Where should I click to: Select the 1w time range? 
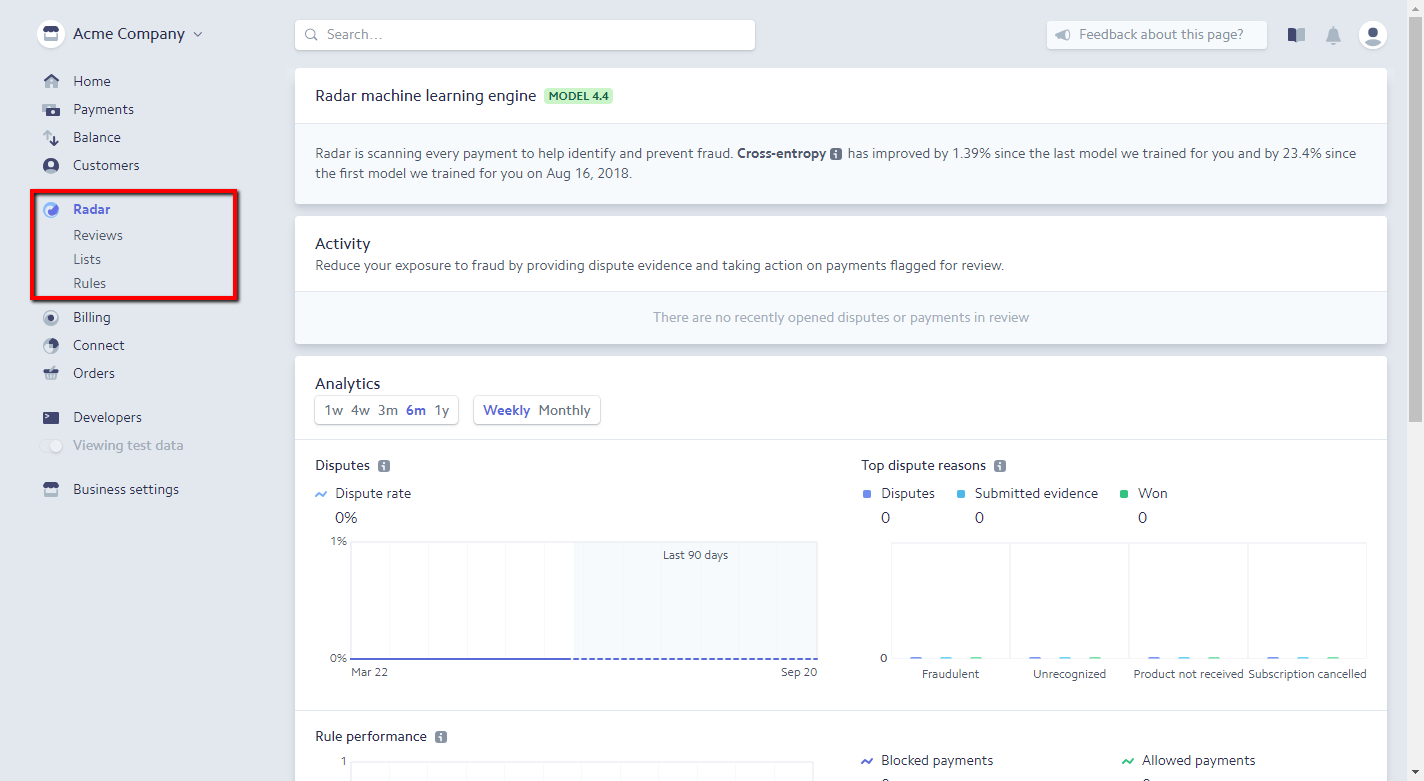pos(334,410)
